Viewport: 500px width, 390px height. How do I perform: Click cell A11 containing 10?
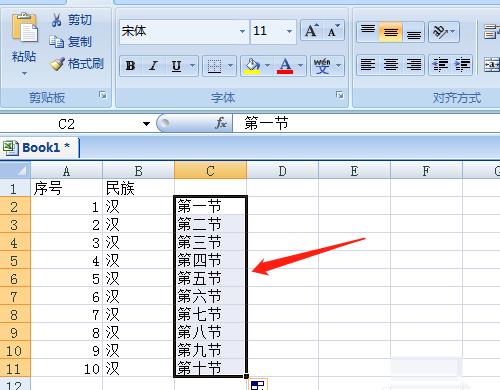pos(67,368)
